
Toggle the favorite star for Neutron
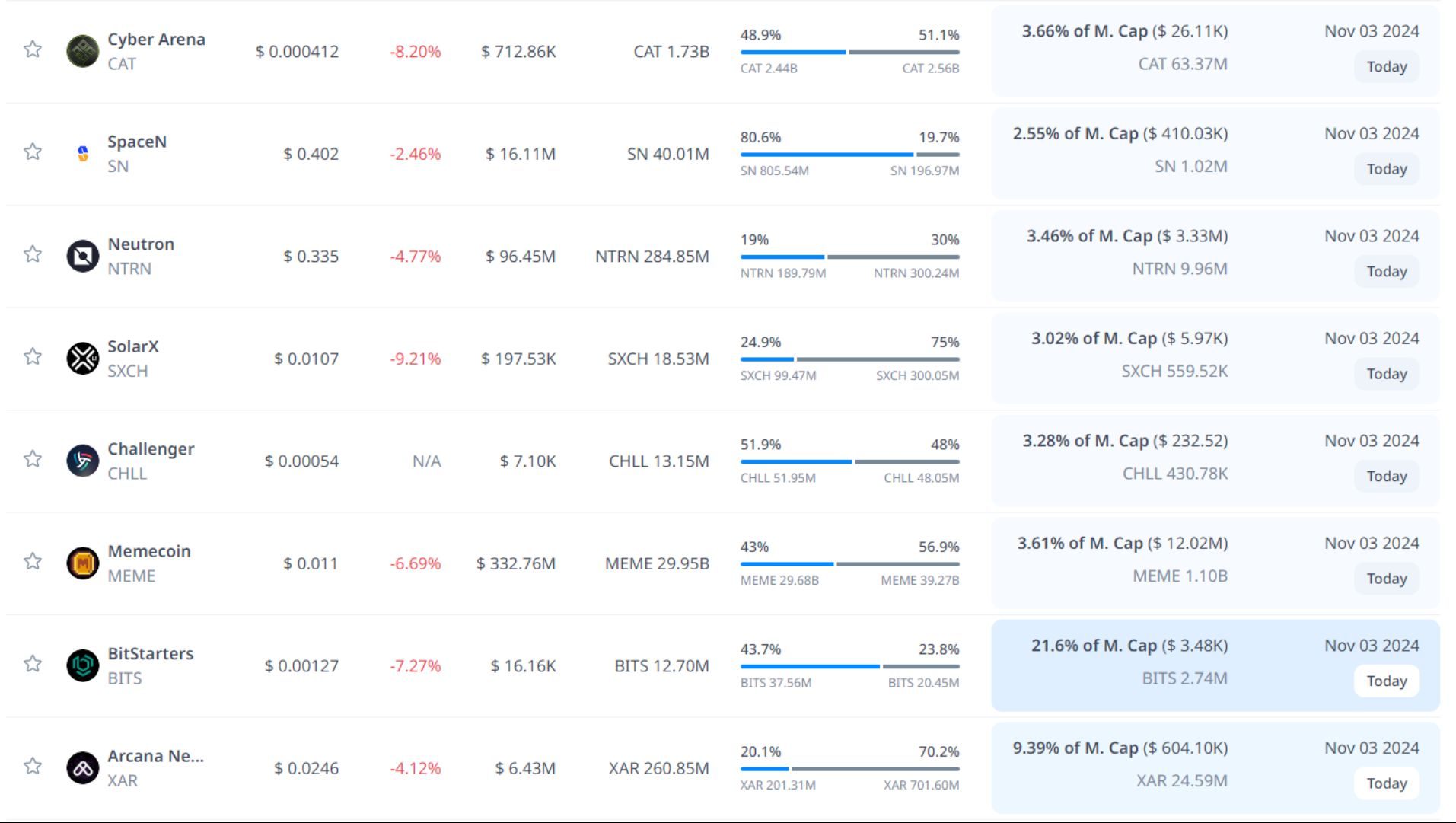33,254
